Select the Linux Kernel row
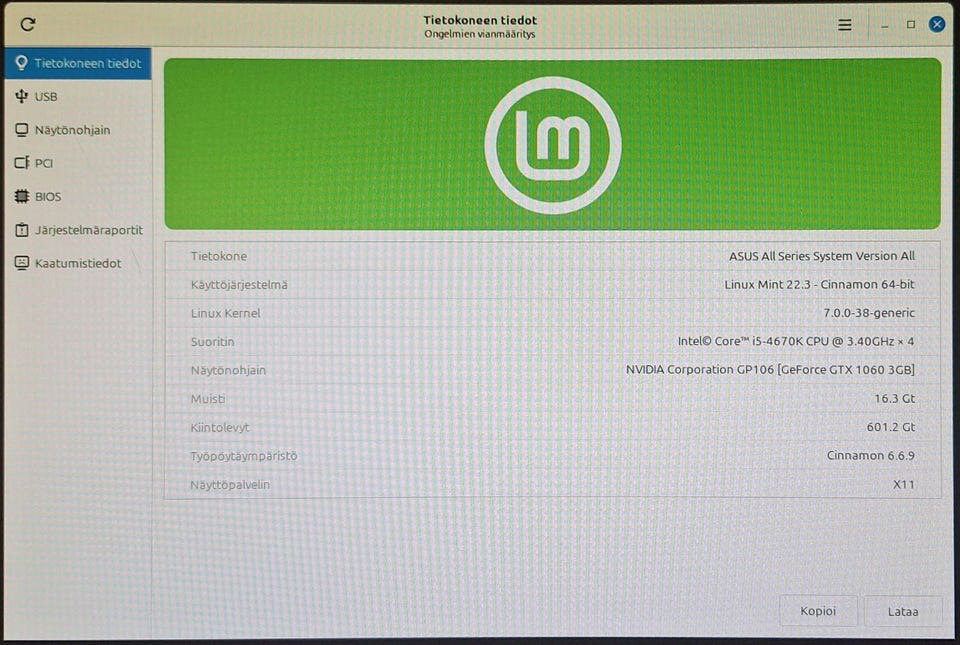Screen dimensions: 960x645 point(552,313)
